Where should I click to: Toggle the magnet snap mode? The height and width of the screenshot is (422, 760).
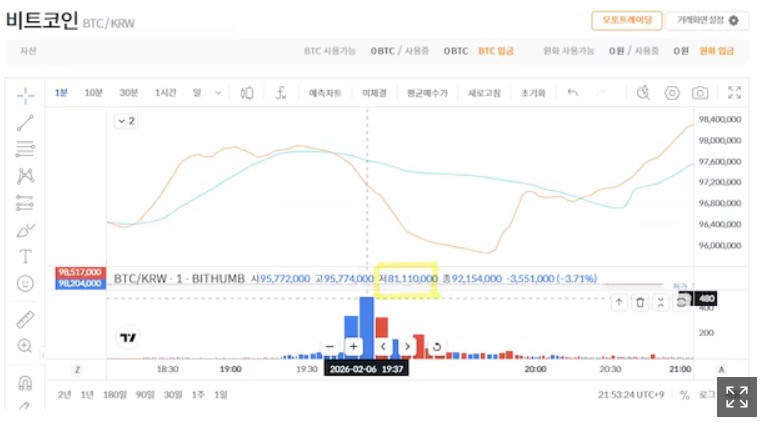coord(25,383)
